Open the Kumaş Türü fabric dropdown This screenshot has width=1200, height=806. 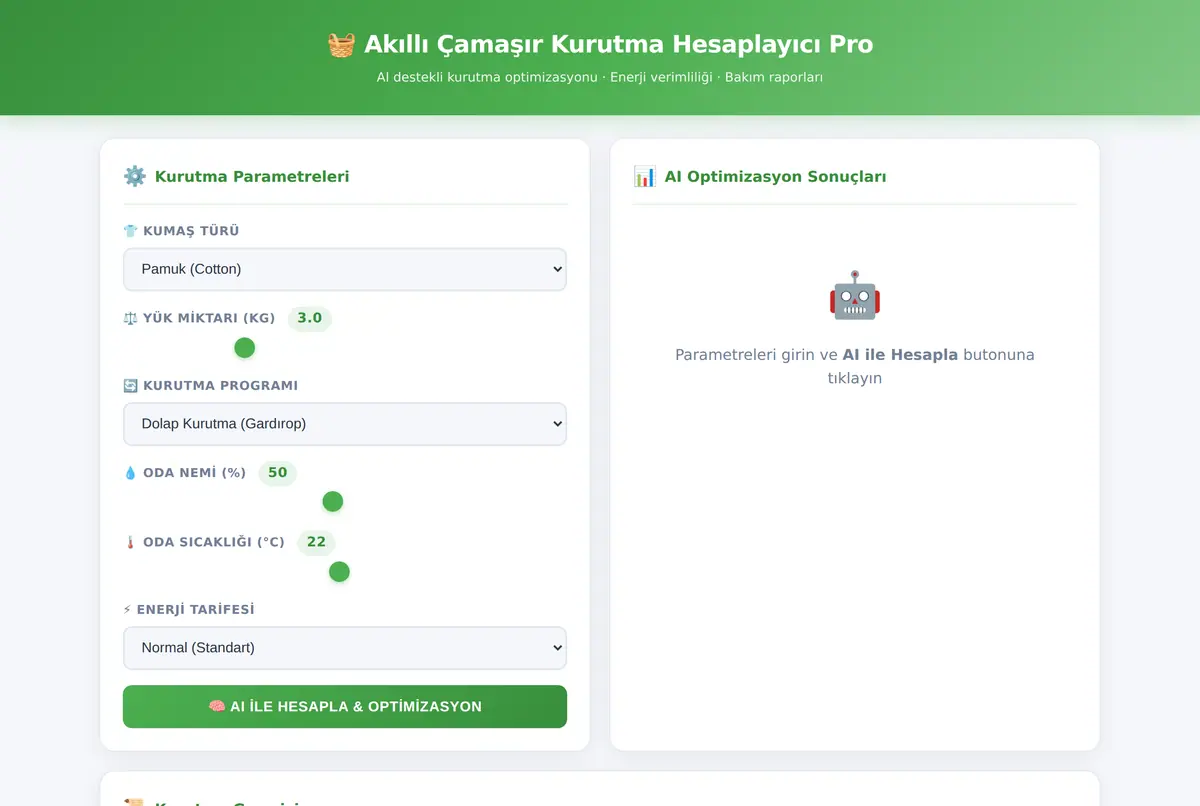click(345, 269)
